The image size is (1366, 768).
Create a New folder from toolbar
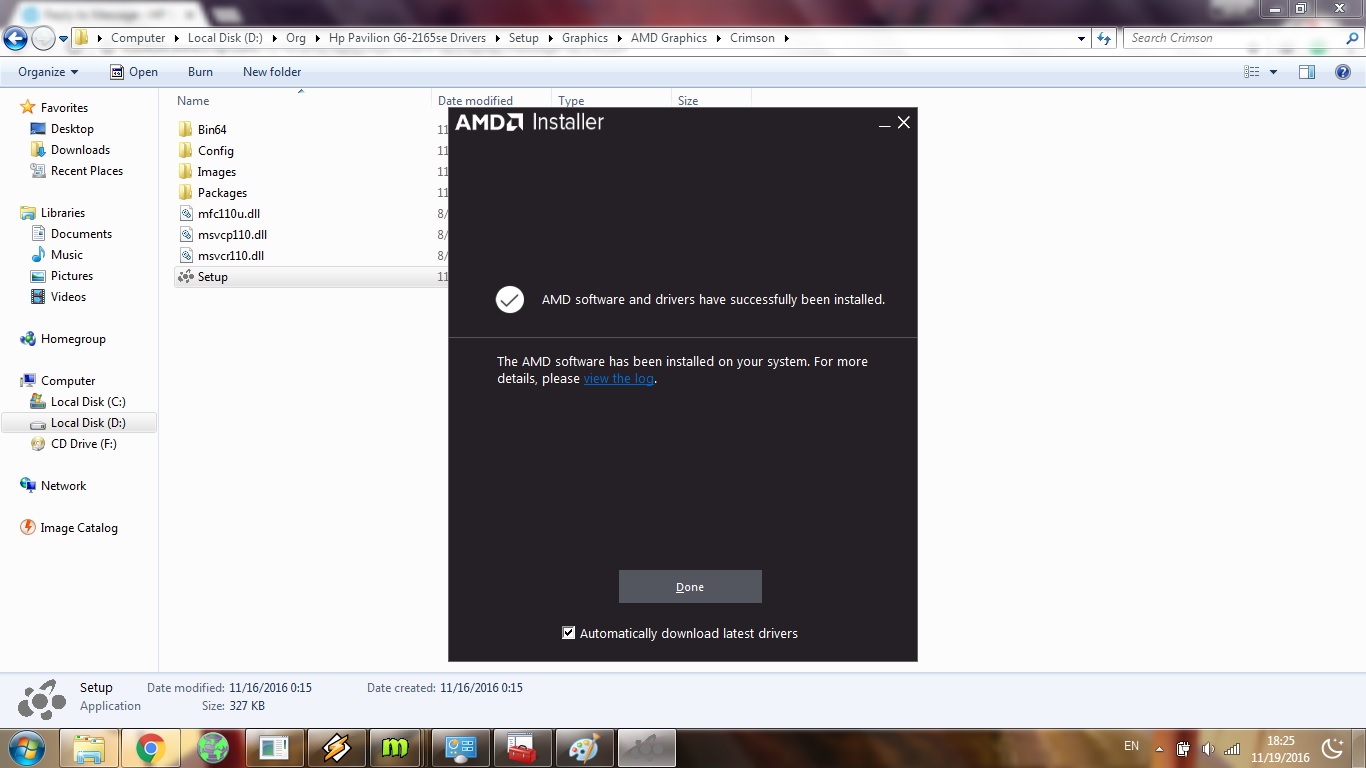click(x=272, y=72)
